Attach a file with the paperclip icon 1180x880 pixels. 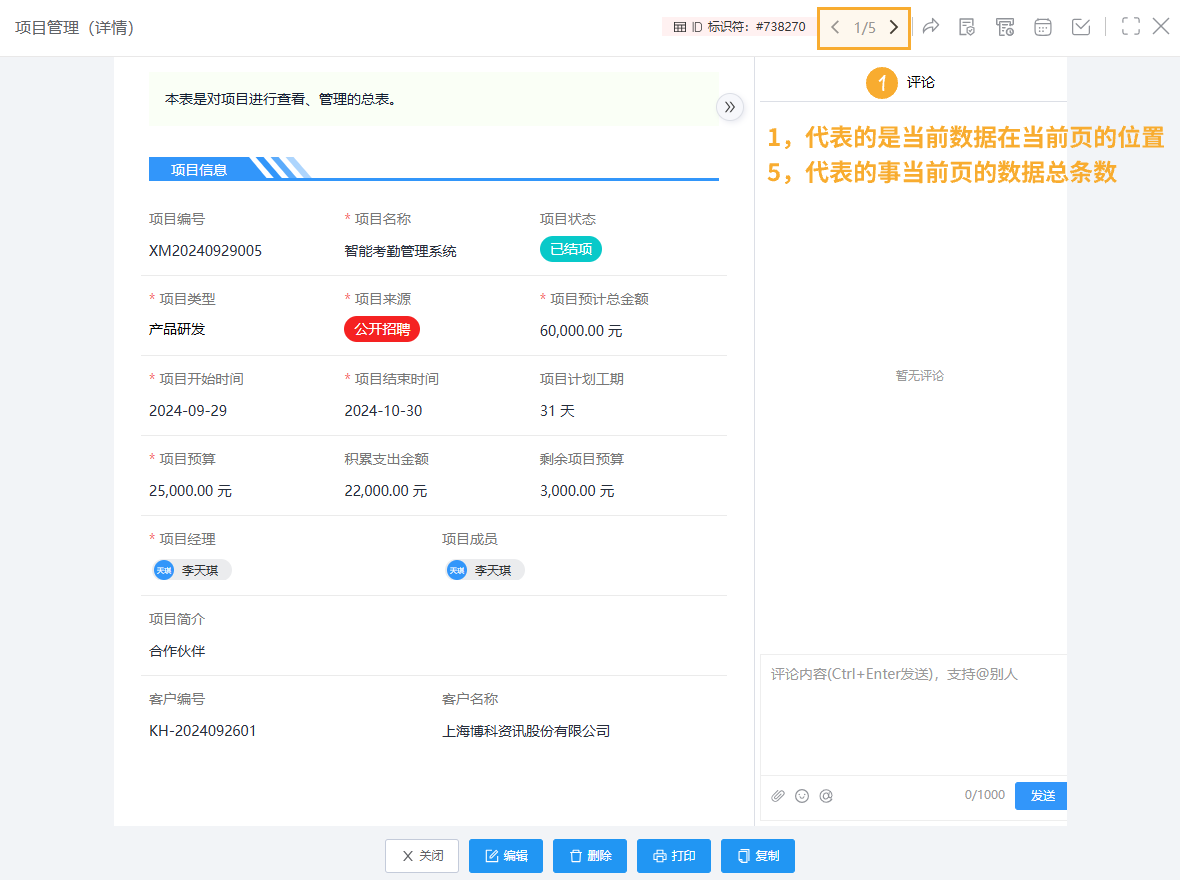click(778, 795)
